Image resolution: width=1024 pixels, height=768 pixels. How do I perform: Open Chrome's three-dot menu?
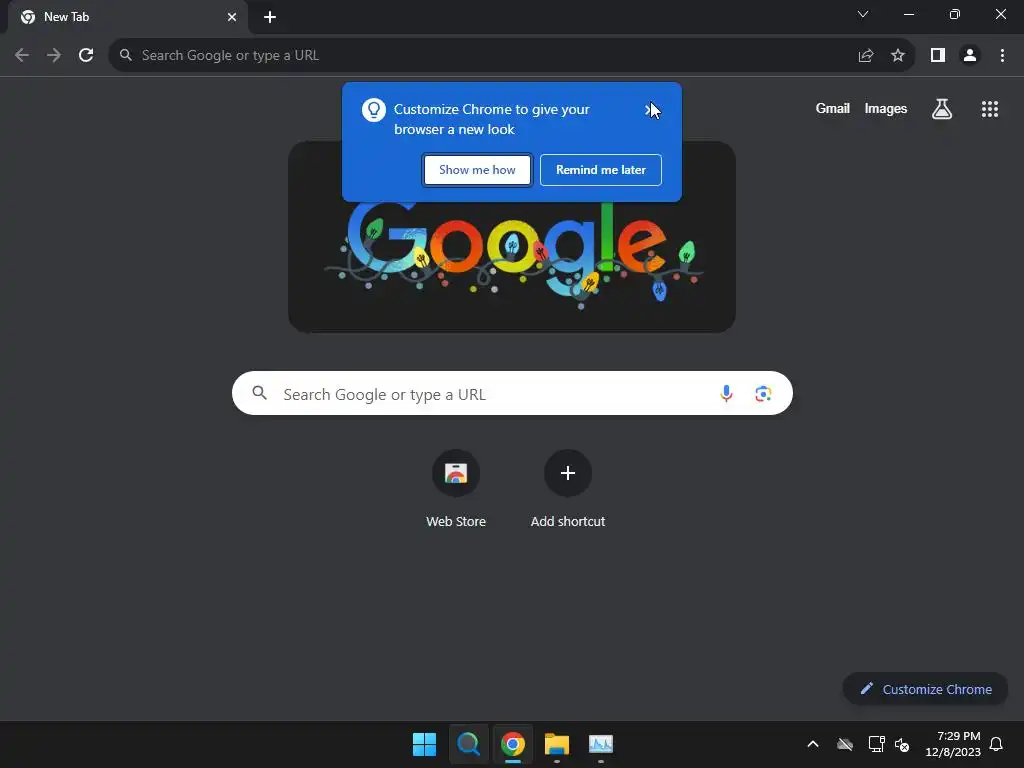1002,56
